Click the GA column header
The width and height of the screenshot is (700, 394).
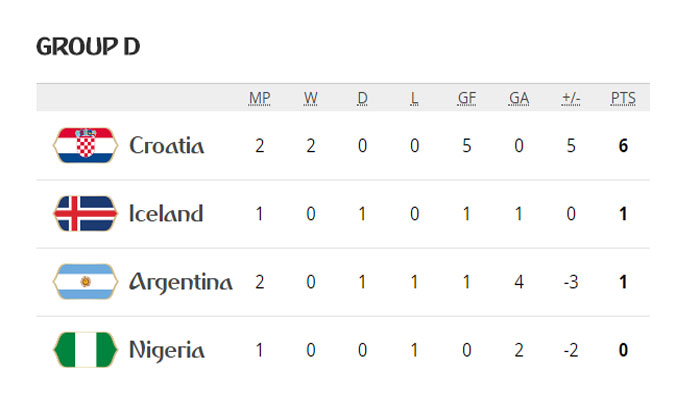coord(519,98)
